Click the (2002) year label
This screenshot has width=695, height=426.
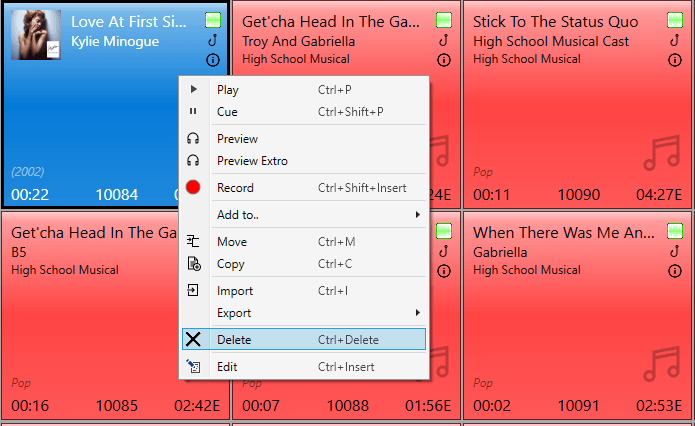[28, 172]
